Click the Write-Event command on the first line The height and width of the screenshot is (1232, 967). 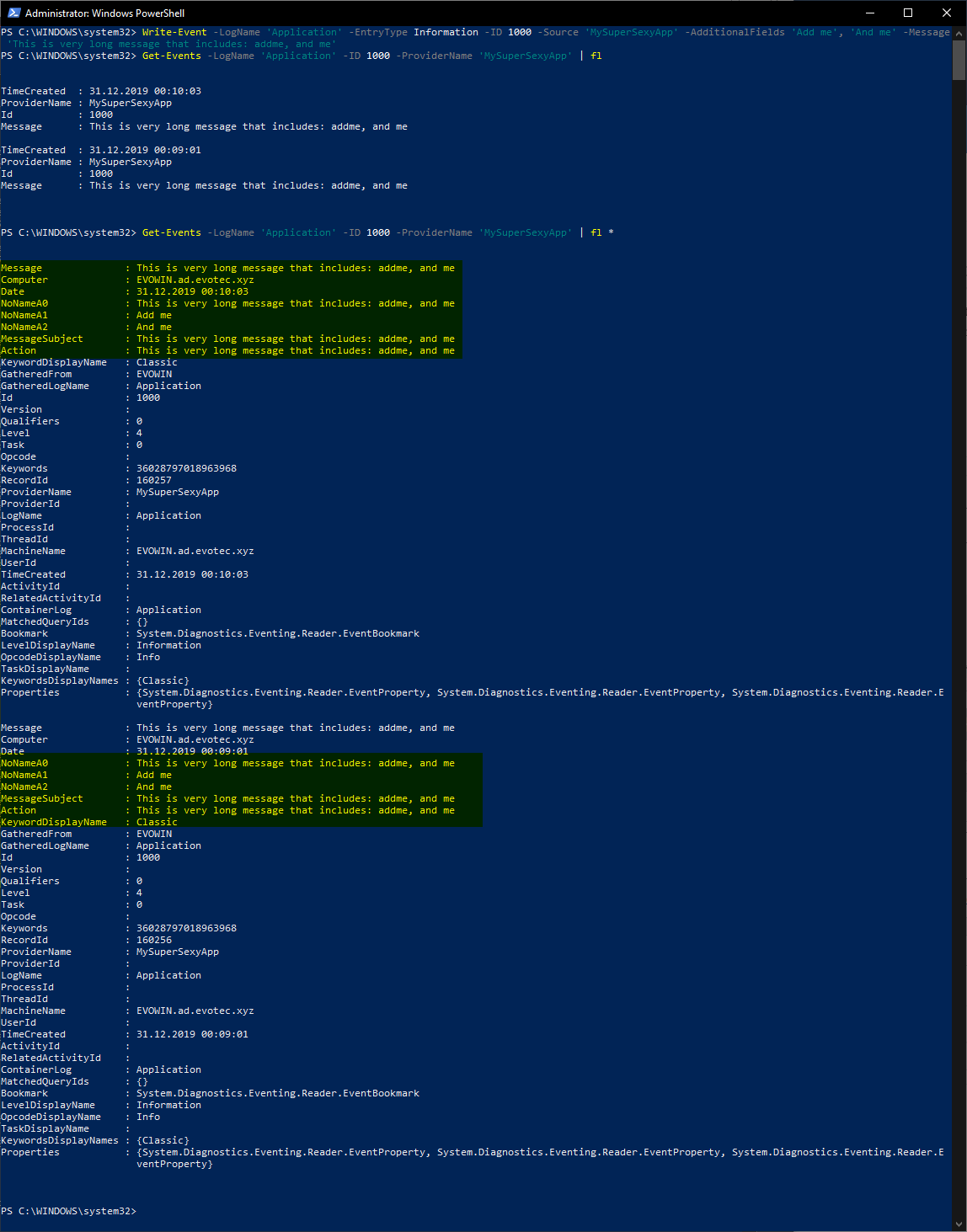click(174, 32)
